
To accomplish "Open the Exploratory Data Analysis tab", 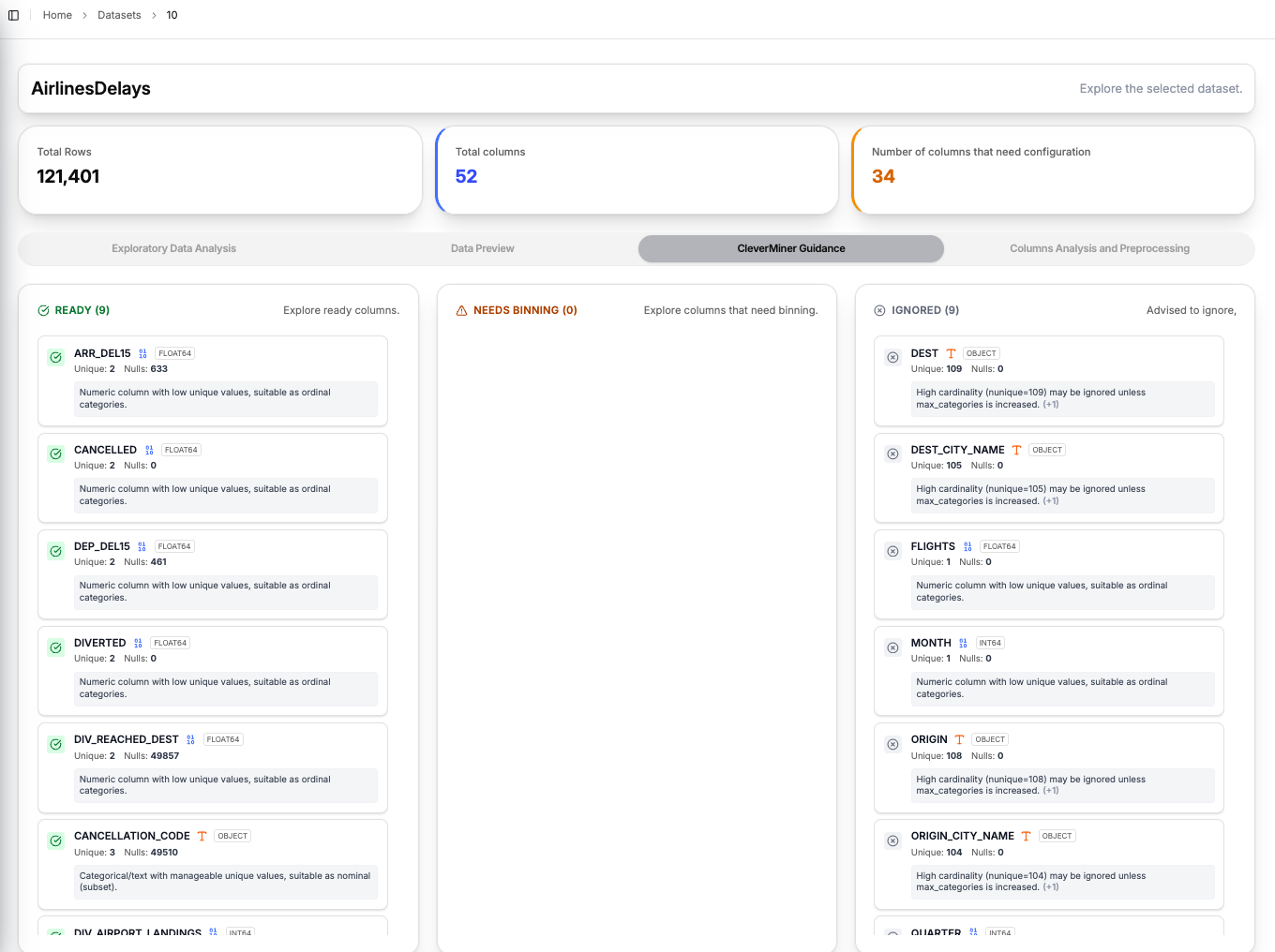I will [x=173, y=248].
